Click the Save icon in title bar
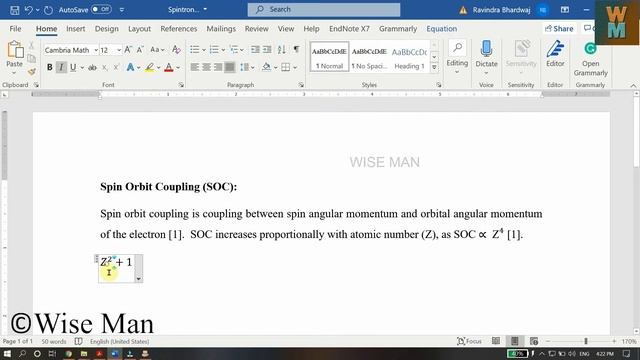The width and height of the screenshot is (640, 360). point(14,10)
